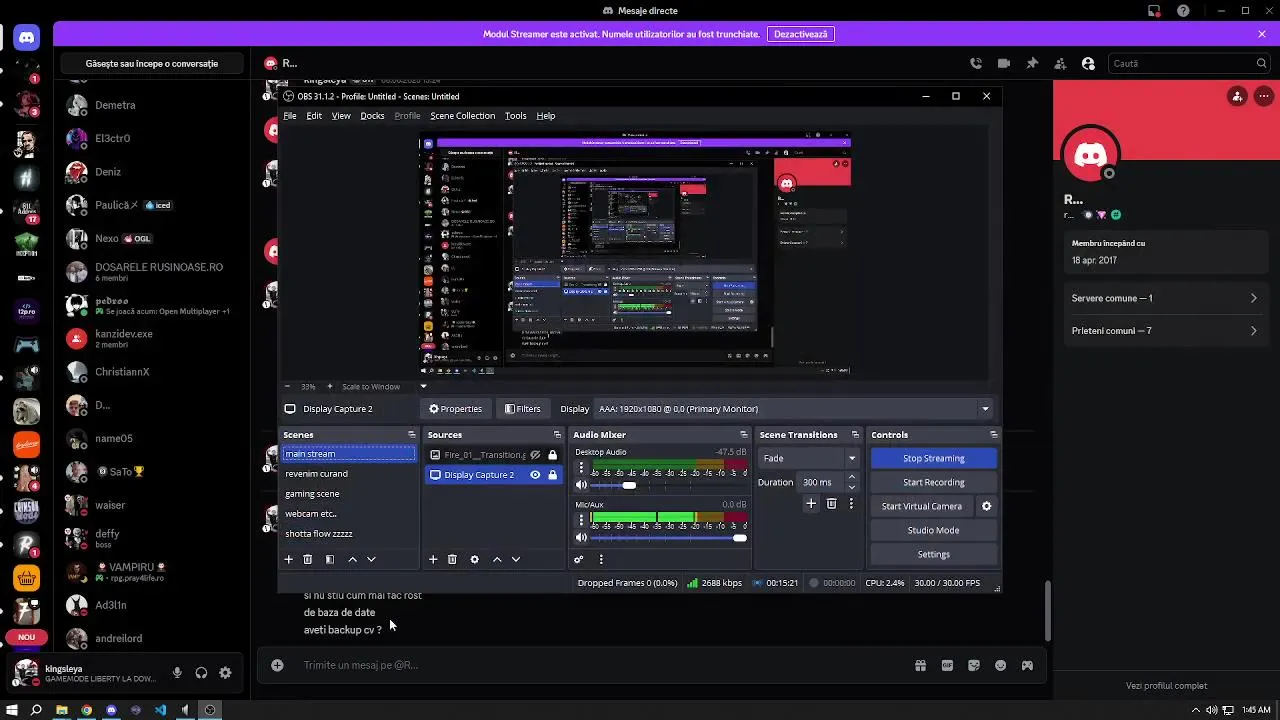The width and height of the screenshot is (1280, 720).
Task: Open Desktop Audio three-dot options
Action: 582,468
